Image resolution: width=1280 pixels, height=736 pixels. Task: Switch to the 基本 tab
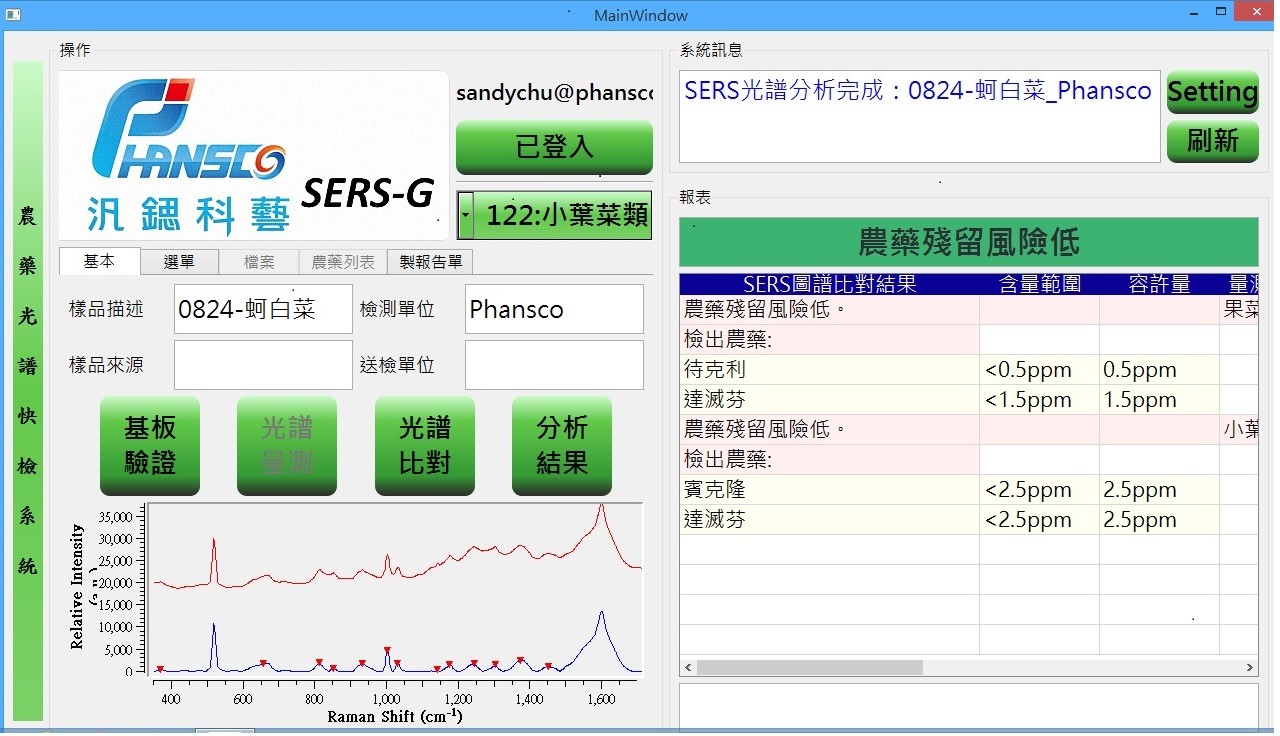click(x=99, y=261)
